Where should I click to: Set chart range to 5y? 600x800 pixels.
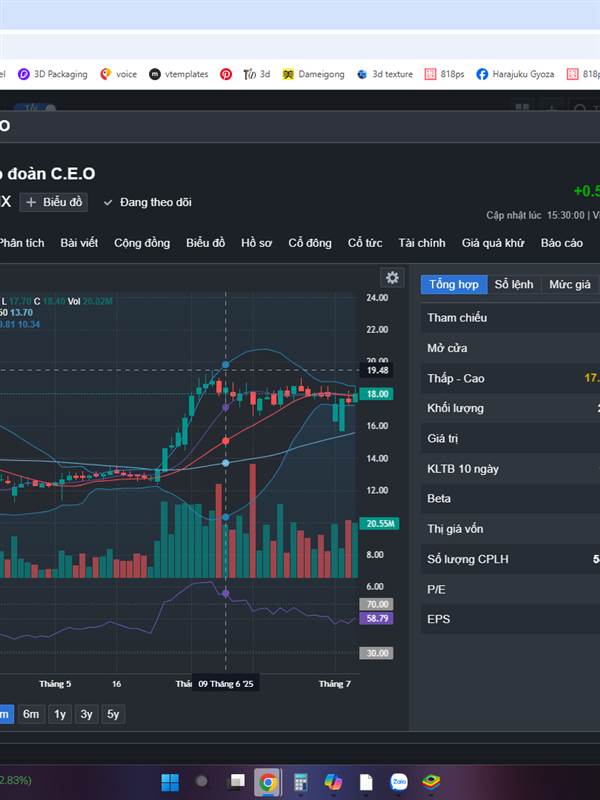[113, 714]
